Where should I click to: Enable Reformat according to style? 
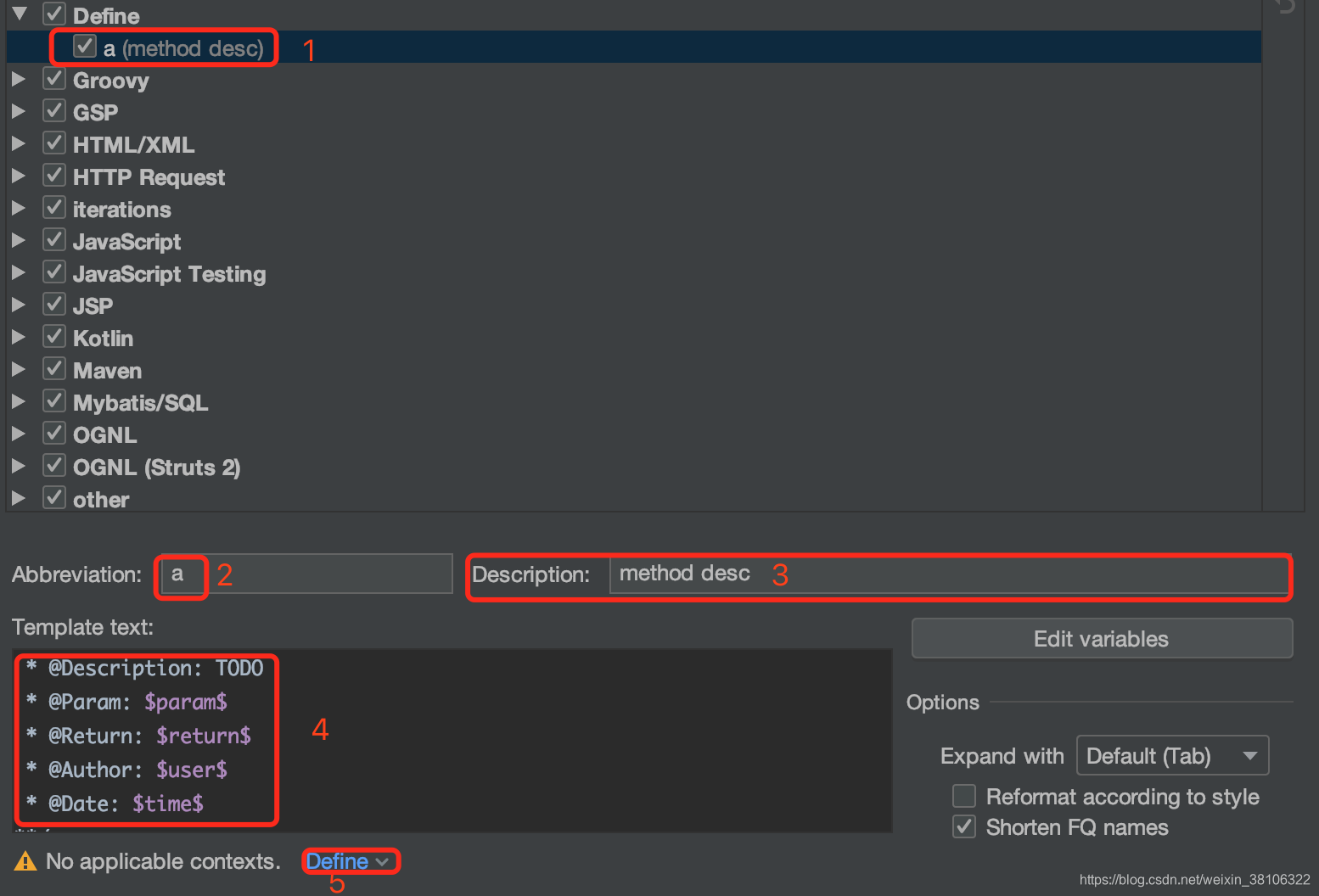pyautogui.click(x=964, y=796)
